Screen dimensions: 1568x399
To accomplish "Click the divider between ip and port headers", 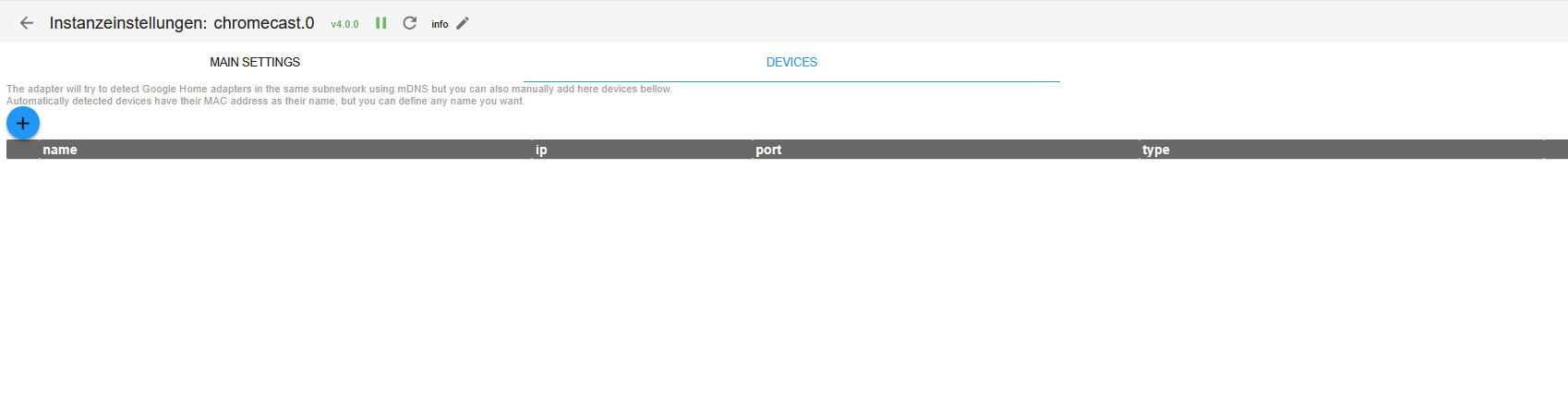I will pos(753,150).
